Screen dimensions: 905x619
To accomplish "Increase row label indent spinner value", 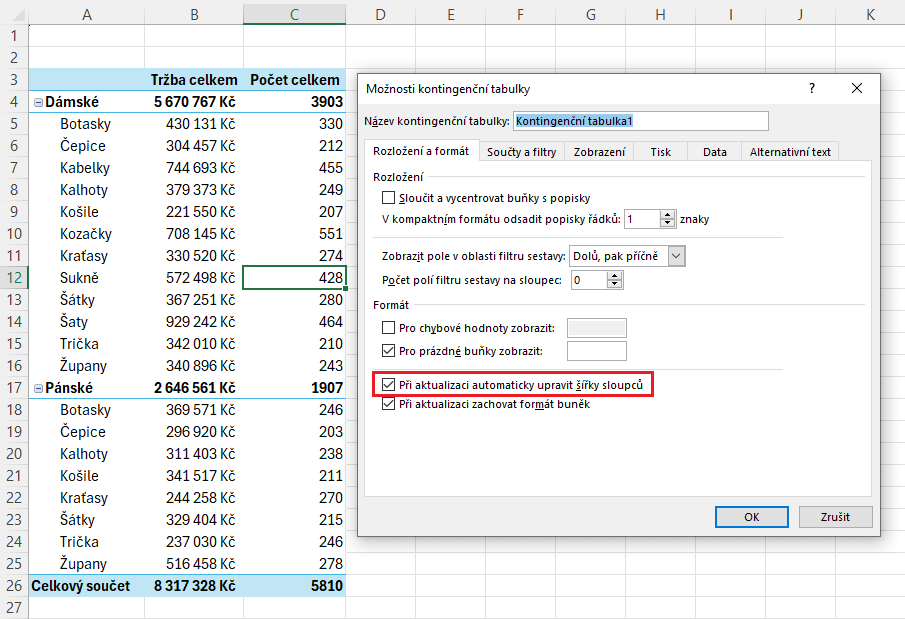I will (667, 214).
